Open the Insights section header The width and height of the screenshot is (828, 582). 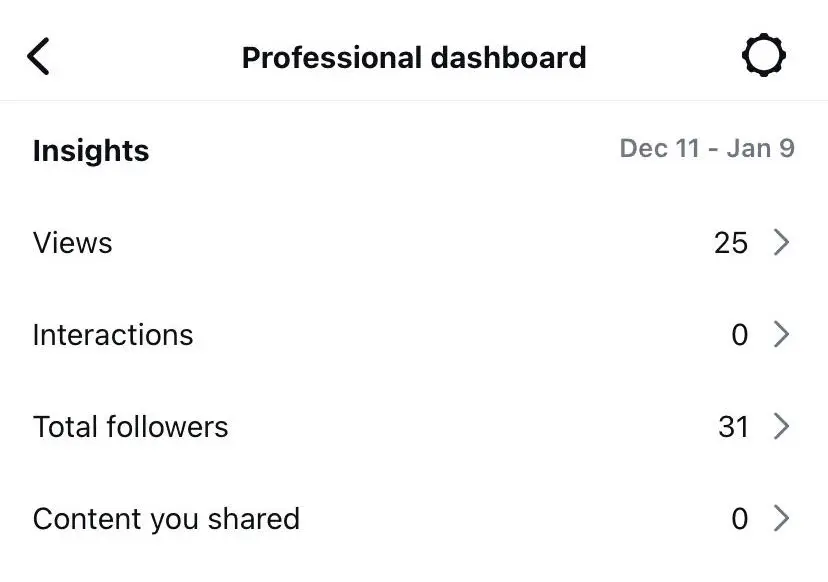point(90,150)
